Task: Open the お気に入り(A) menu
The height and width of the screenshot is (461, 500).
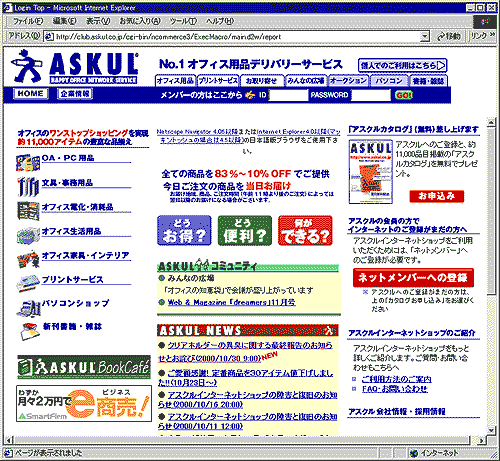Action: pyautogui.click(x=140, y=21)
